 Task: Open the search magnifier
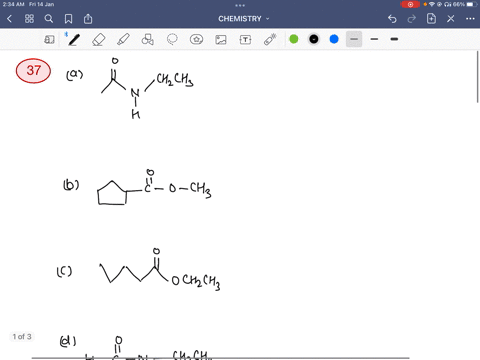pos(49,19)
